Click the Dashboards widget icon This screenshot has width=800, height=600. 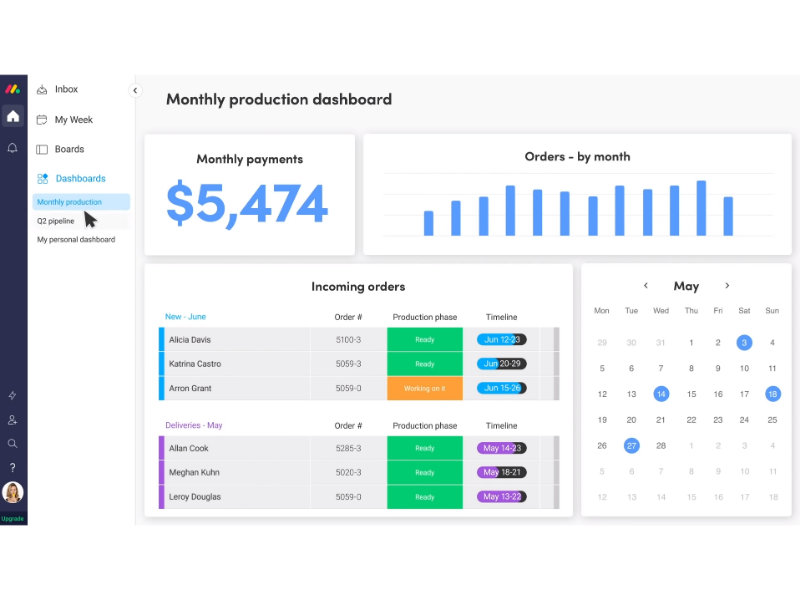click(x=42, y=179)
